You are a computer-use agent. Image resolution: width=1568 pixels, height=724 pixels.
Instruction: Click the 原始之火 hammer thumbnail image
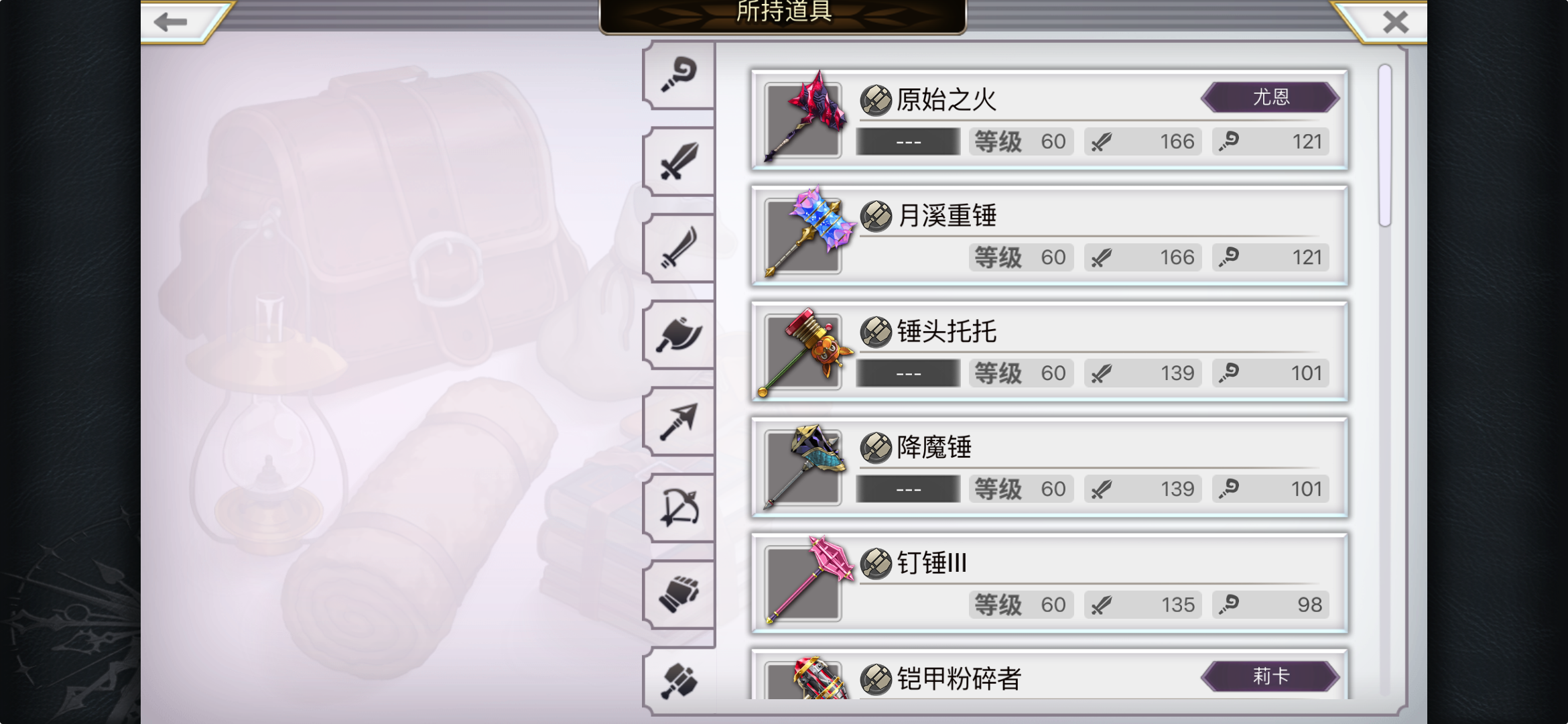[803, 119]
